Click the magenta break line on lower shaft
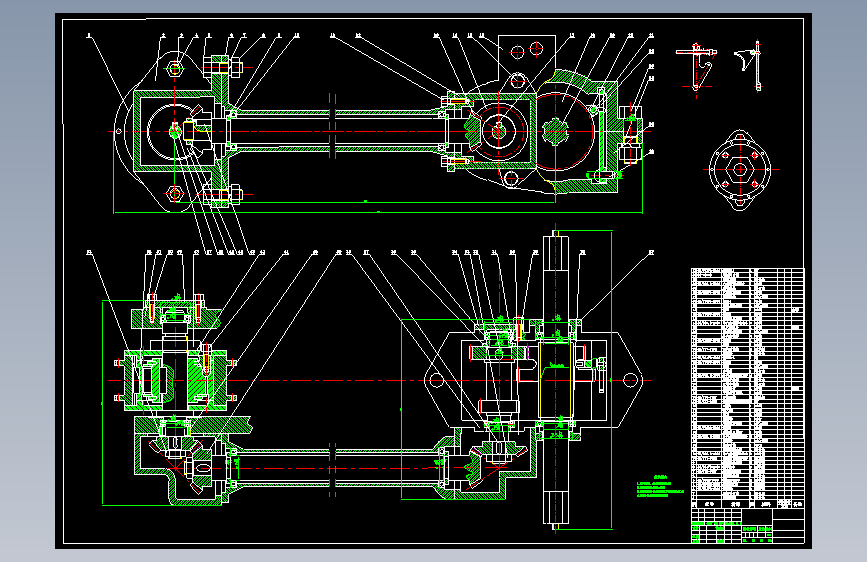867x562 pixels. (x=332, y=470)
